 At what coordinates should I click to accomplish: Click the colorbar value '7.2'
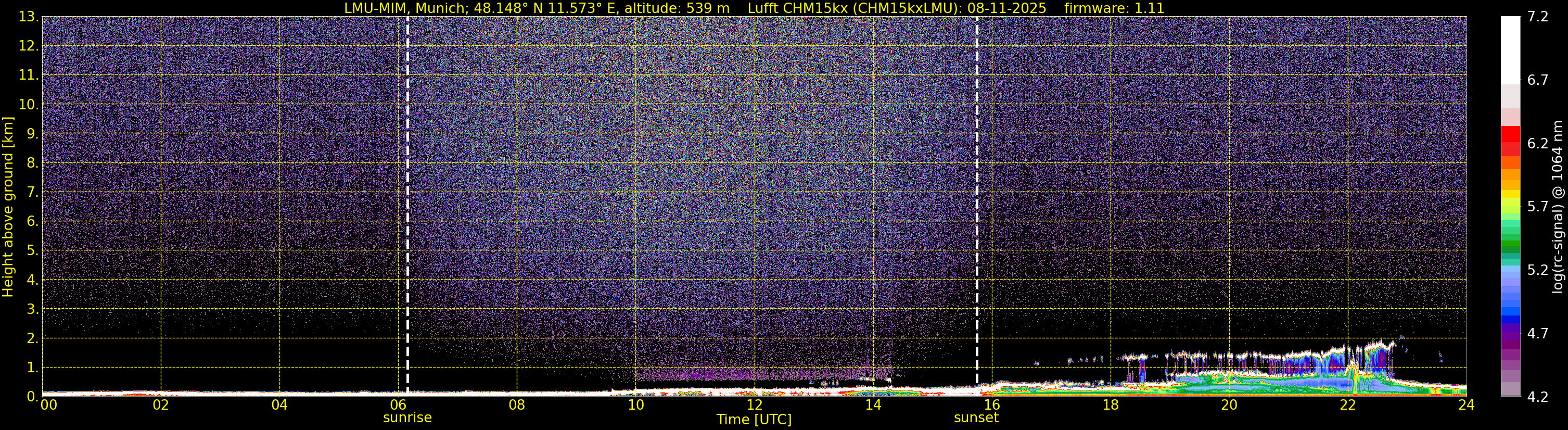pyautogui.click(x=1538, y=17)
